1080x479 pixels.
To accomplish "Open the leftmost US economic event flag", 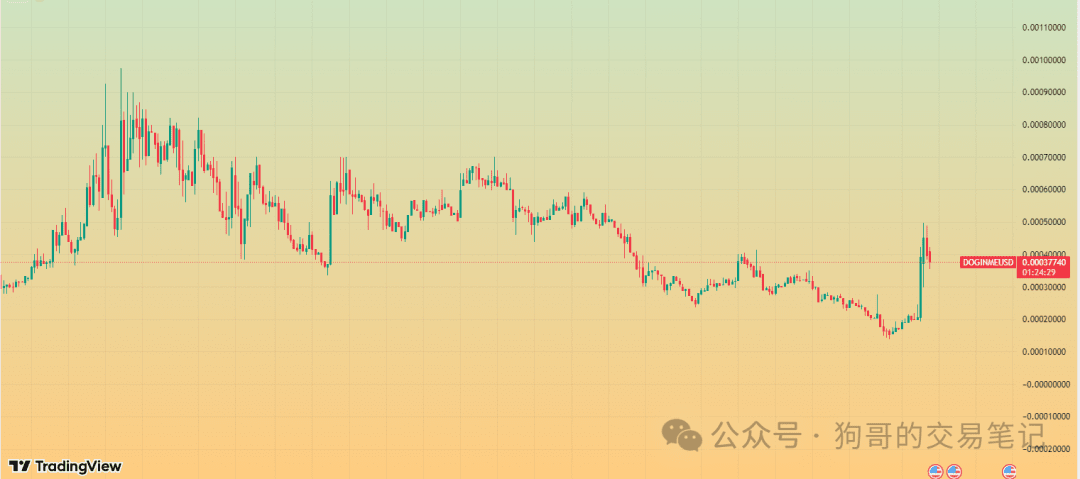I will point(935,472).
